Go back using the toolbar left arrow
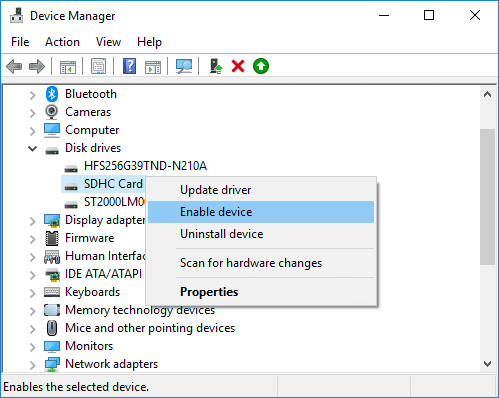This screenshot has height=398, width=499. [x=14, y=66]
